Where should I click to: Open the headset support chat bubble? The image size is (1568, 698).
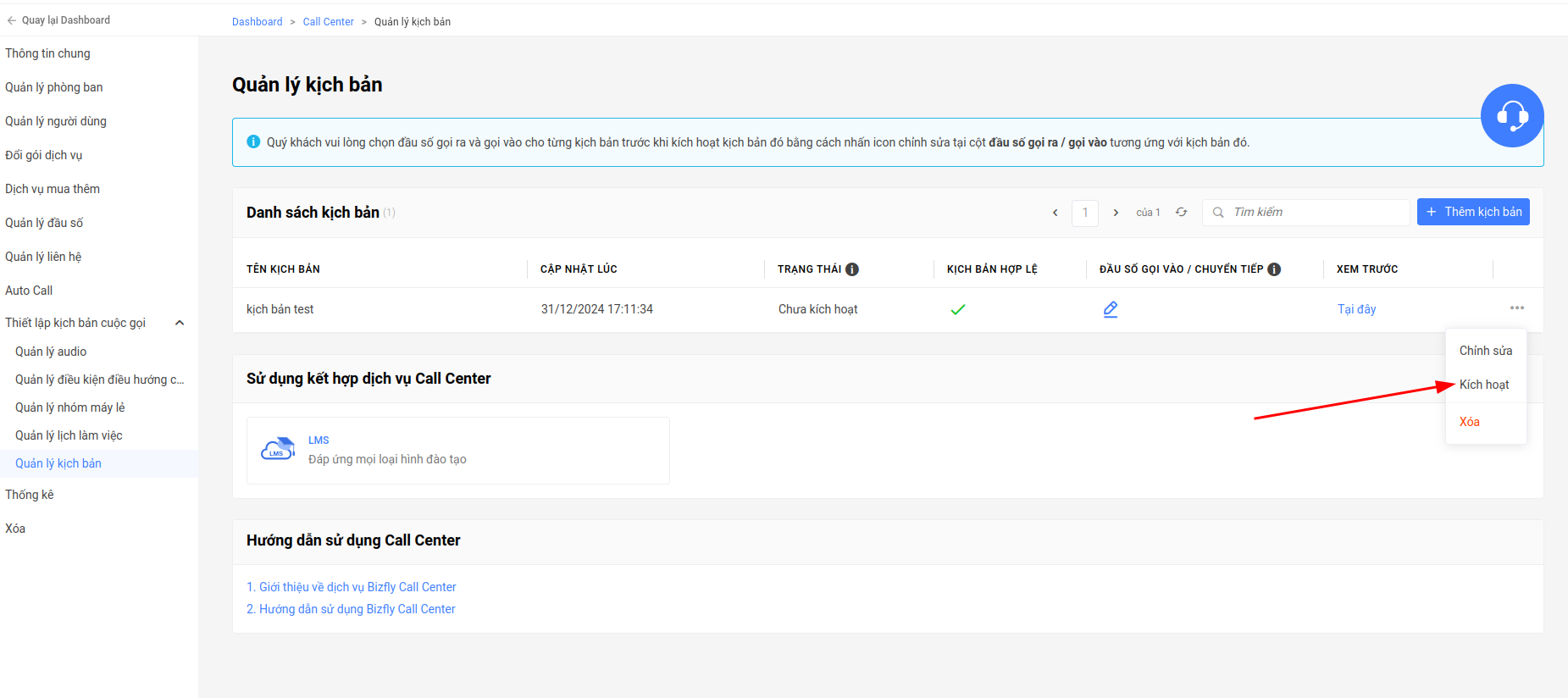(x=1512, y=115)
